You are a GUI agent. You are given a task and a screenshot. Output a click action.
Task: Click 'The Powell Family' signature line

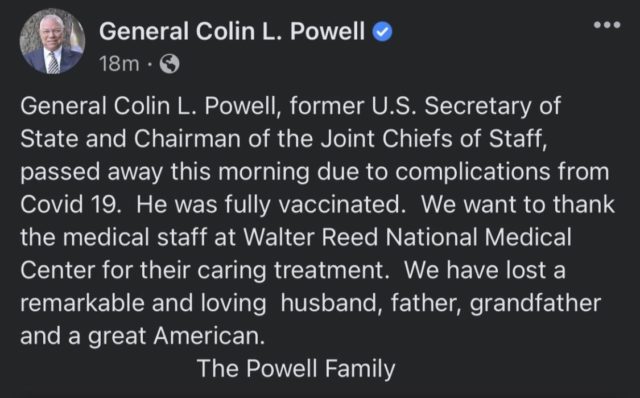tap(296, 369)
